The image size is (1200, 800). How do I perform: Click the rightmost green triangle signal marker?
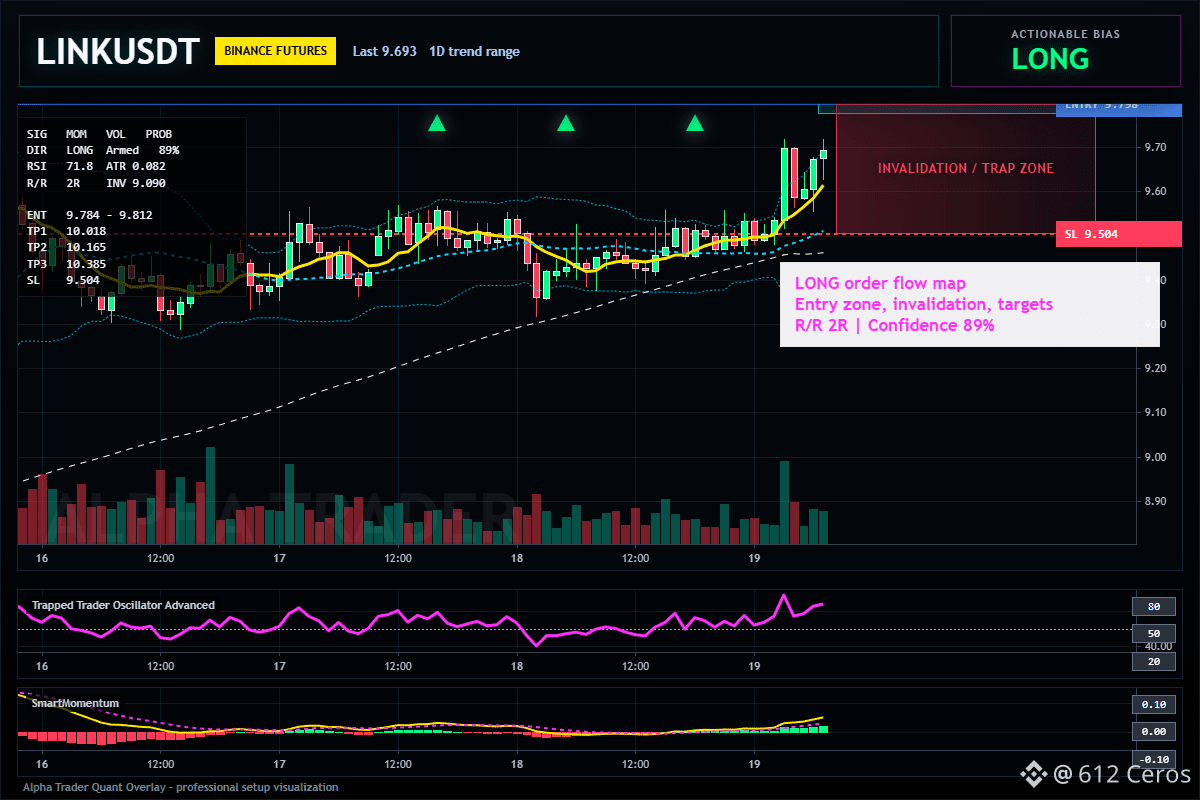(695, 123)
